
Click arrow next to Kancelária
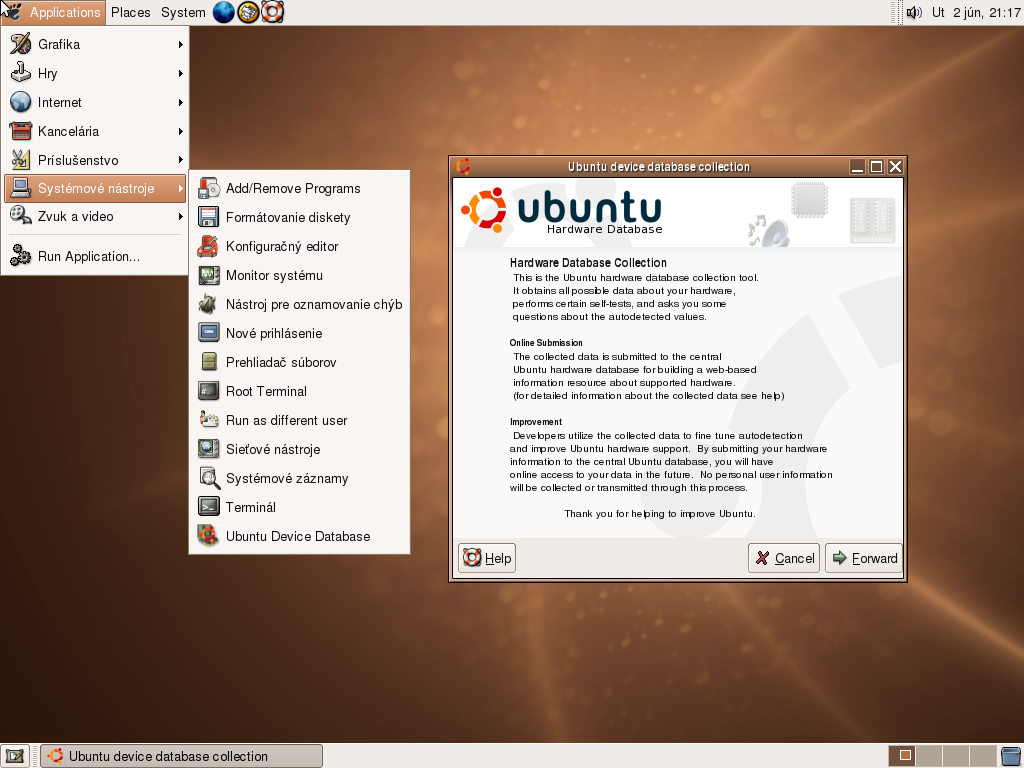click(x=180, y=131)
